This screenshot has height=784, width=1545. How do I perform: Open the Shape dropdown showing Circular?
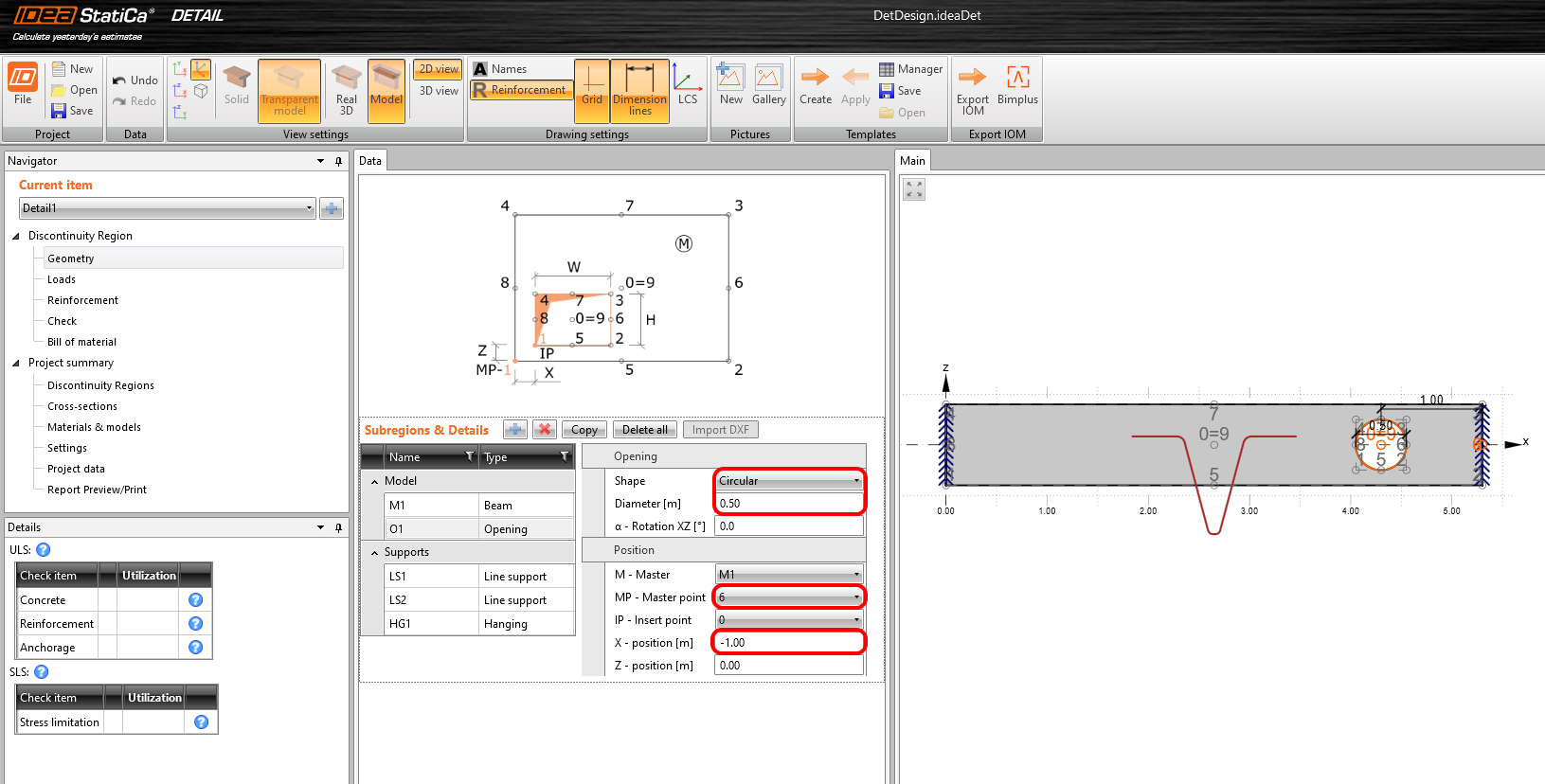tap(789, 481)
